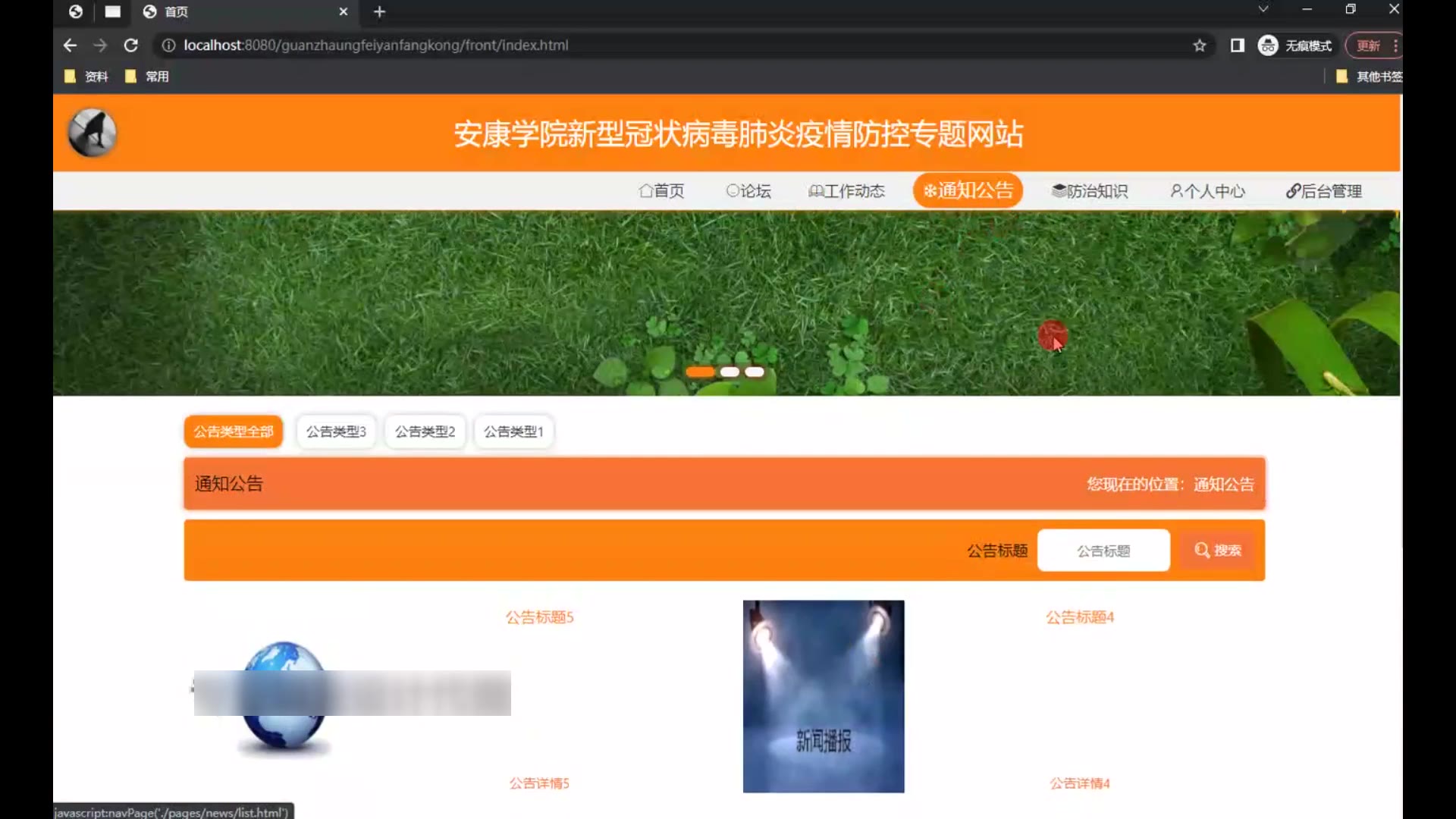Click the 公告标题 search input

point(1103,551)
